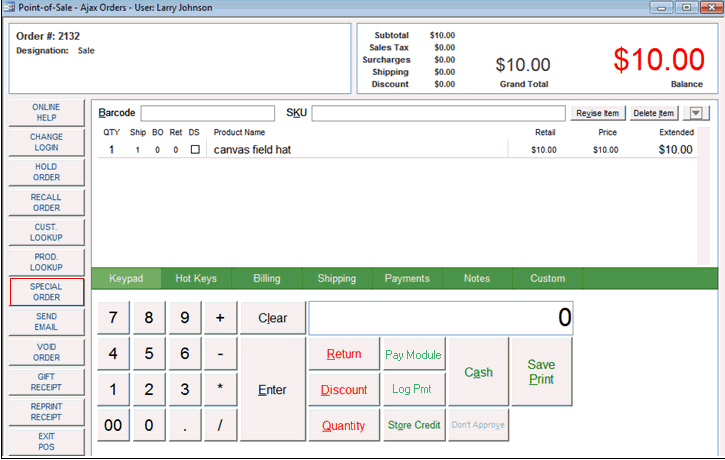Open the Payments tab
Viewport: 725px width, 460px height.
point(407,278)
